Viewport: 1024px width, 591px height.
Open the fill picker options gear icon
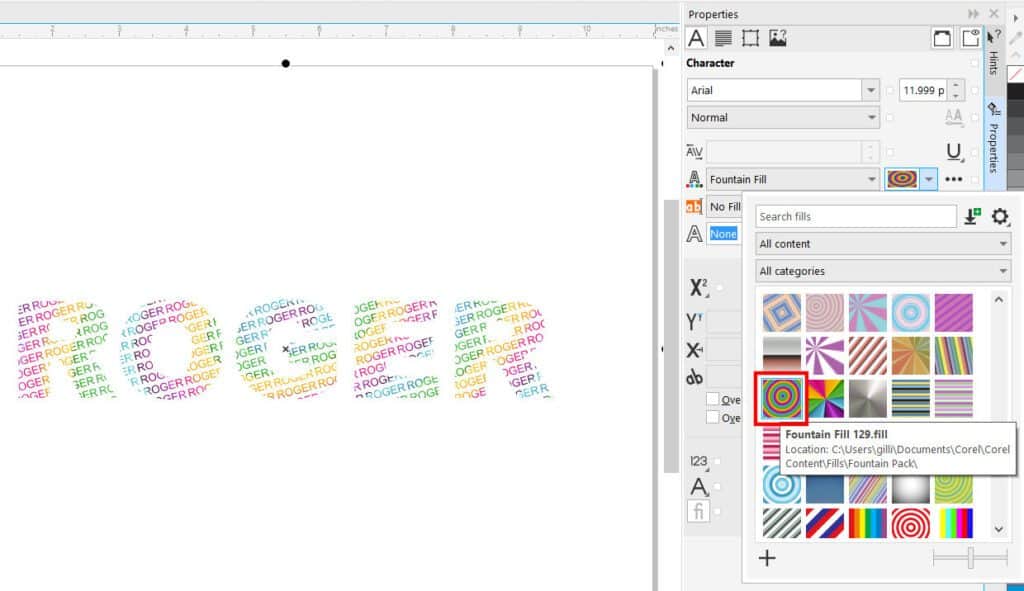click(x=1000, y=216)
